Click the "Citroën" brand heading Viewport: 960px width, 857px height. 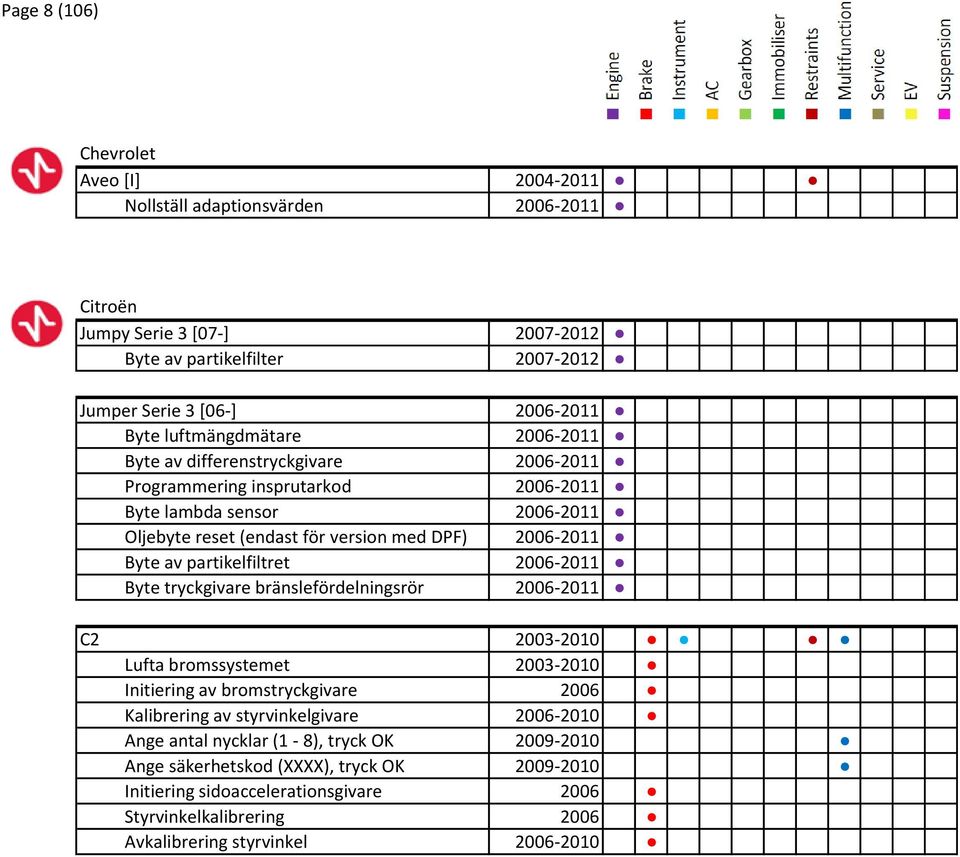pos(108,307)
